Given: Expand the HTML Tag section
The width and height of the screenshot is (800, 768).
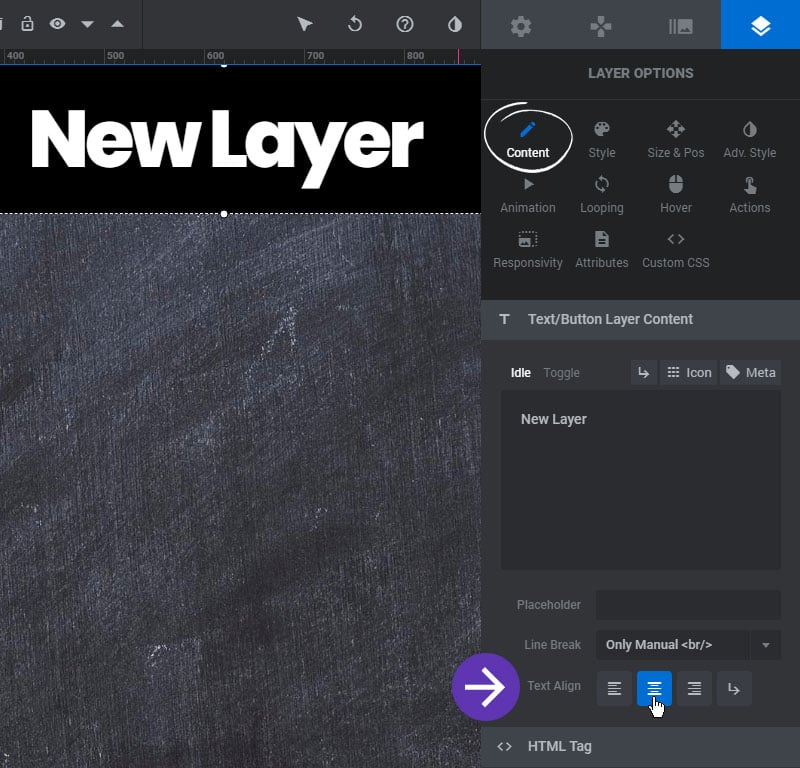Looking at the screenshot, I should [x=640, y=747].
